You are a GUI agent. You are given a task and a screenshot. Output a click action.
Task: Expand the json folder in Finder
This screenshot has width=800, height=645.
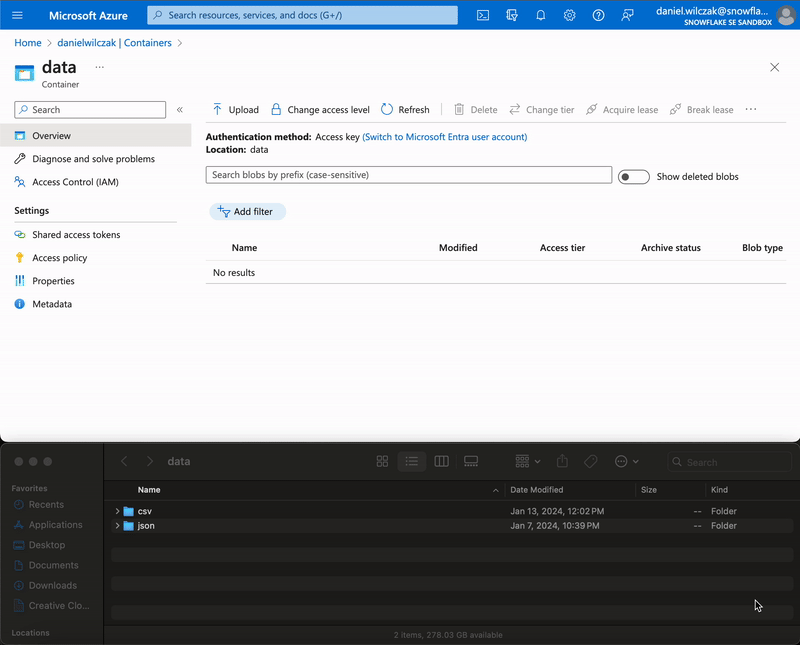click(117, 526)
